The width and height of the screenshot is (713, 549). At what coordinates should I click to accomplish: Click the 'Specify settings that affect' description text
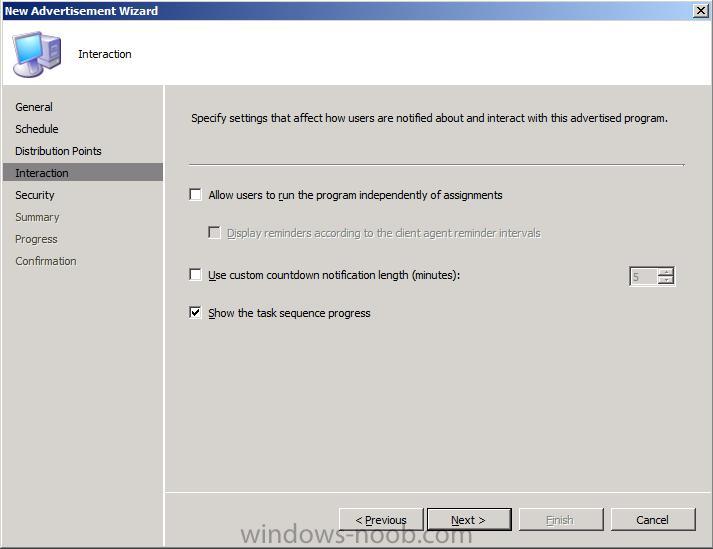[x=429, y=118]
